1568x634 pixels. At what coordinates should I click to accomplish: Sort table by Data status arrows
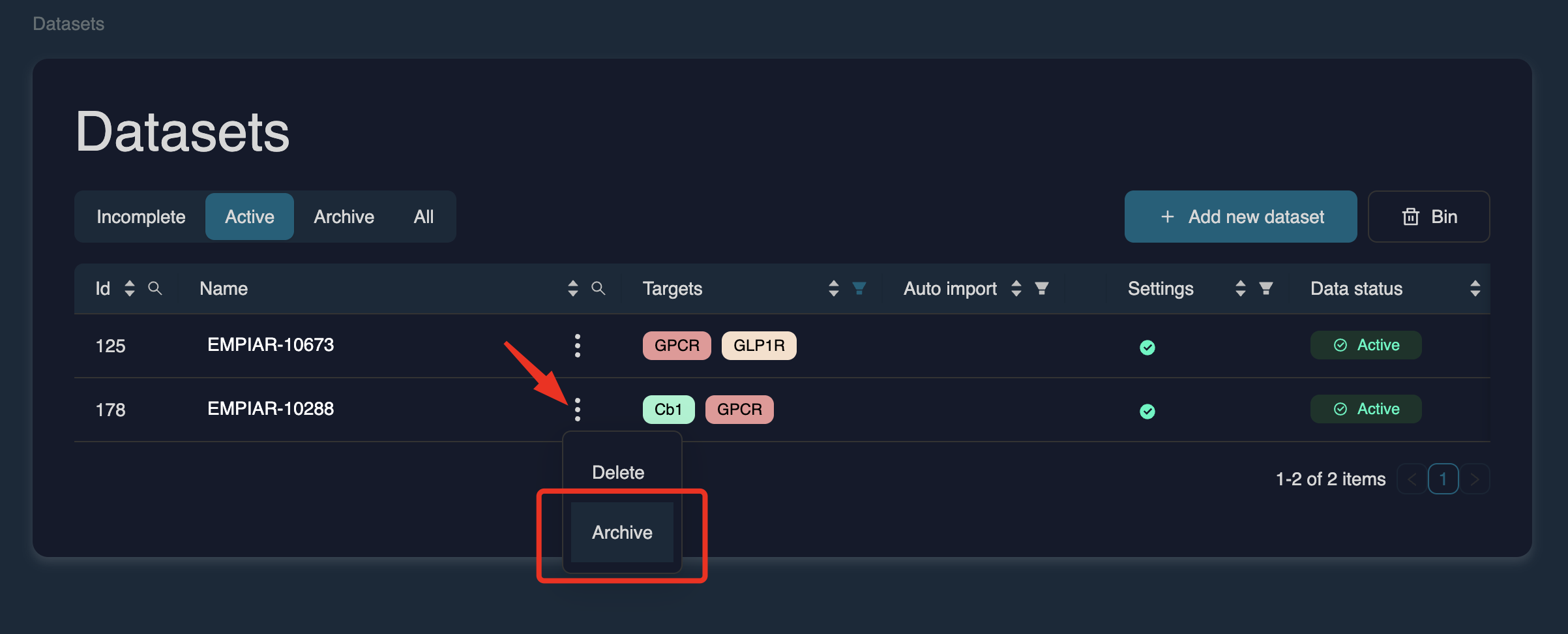[1475, 288]
